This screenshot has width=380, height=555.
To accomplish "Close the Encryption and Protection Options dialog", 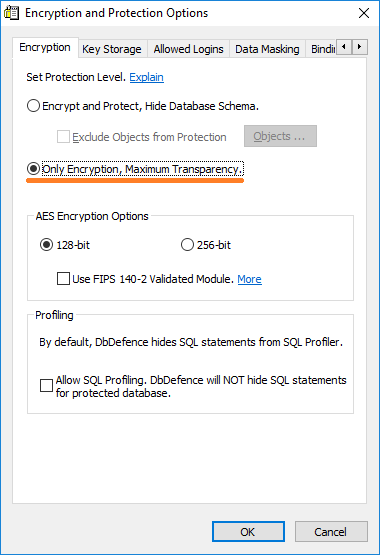I will pos(364,13).
